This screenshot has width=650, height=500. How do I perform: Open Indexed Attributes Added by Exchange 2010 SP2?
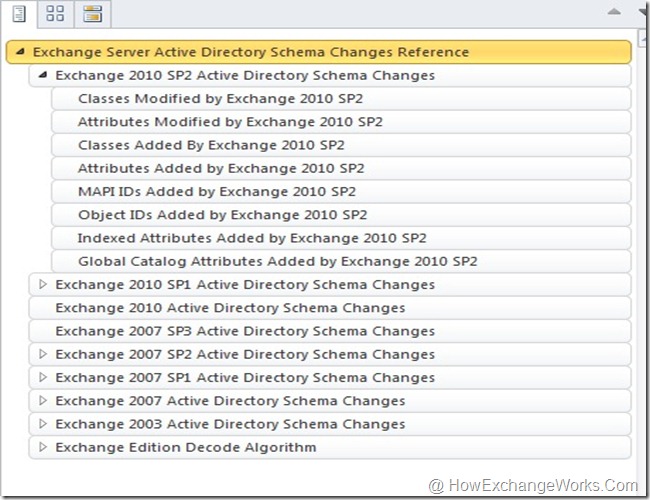point(341,238)
